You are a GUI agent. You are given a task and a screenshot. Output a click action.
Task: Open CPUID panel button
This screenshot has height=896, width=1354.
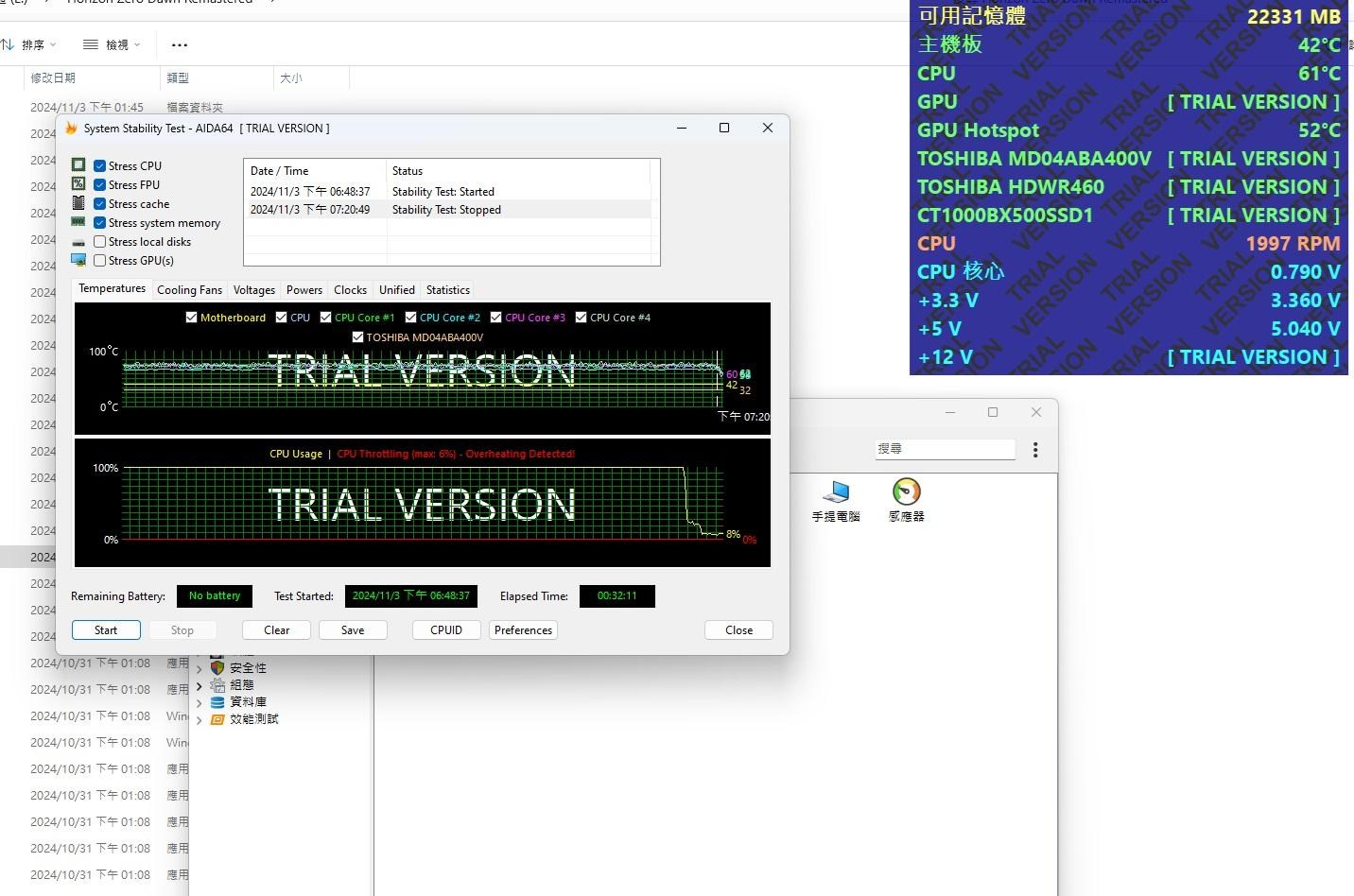446,630
